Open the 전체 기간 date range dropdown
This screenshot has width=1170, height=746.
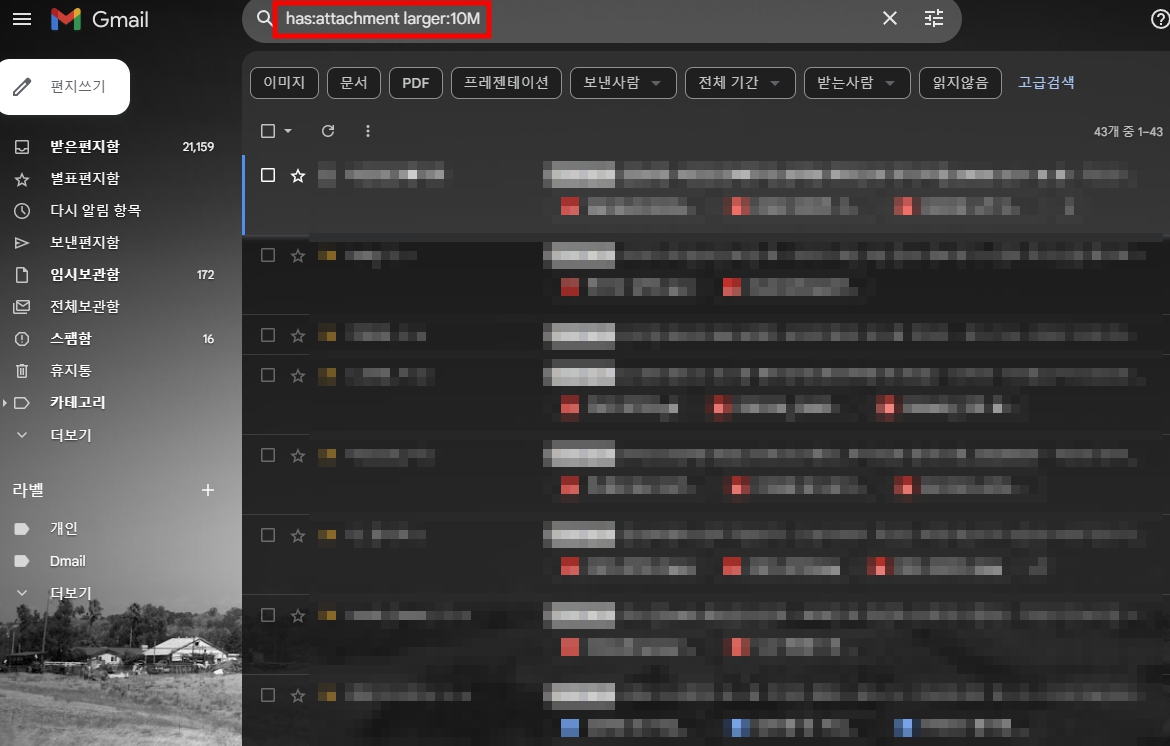click(739, 83)
